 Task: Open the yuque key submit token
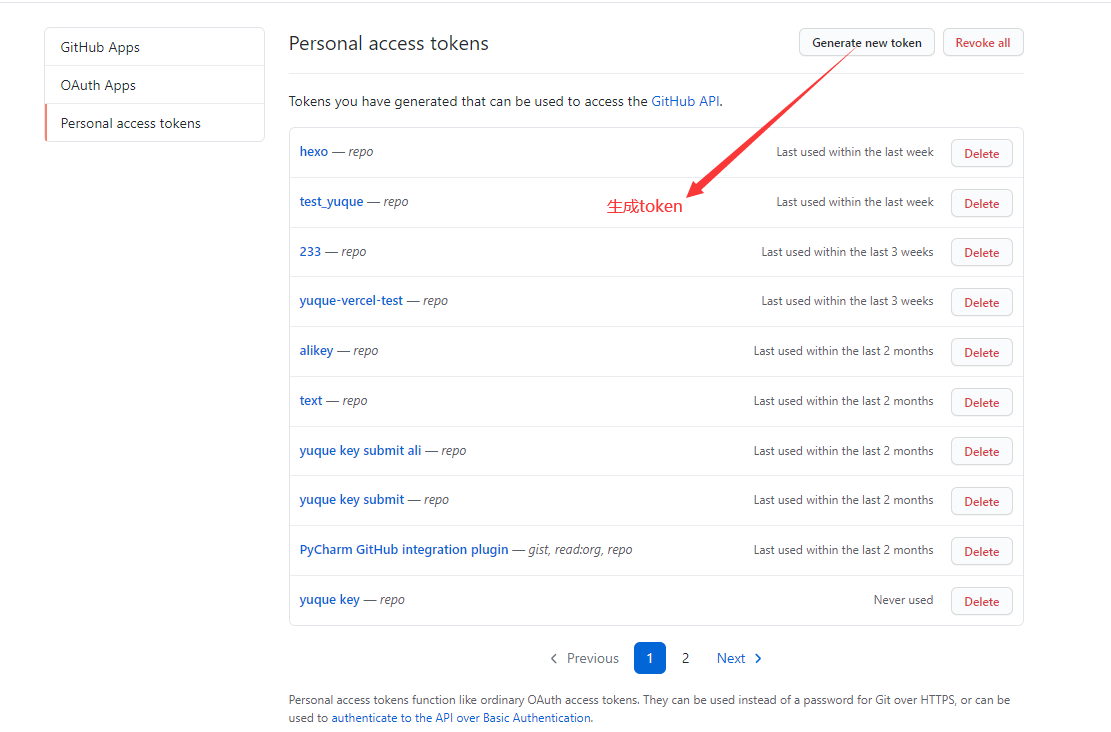click(351, 500)
